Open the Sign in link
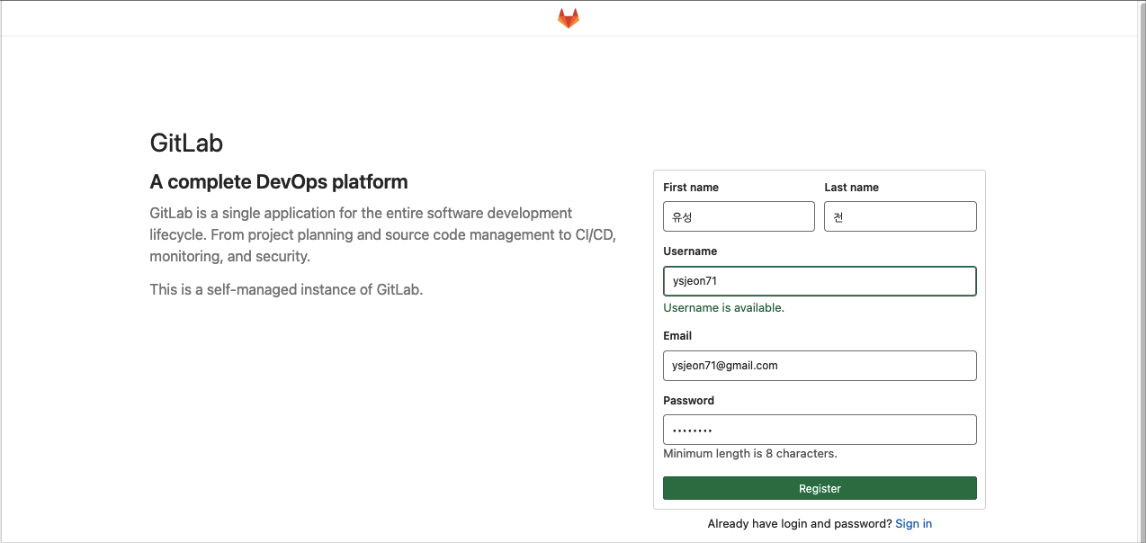 [x=914, y=524]
